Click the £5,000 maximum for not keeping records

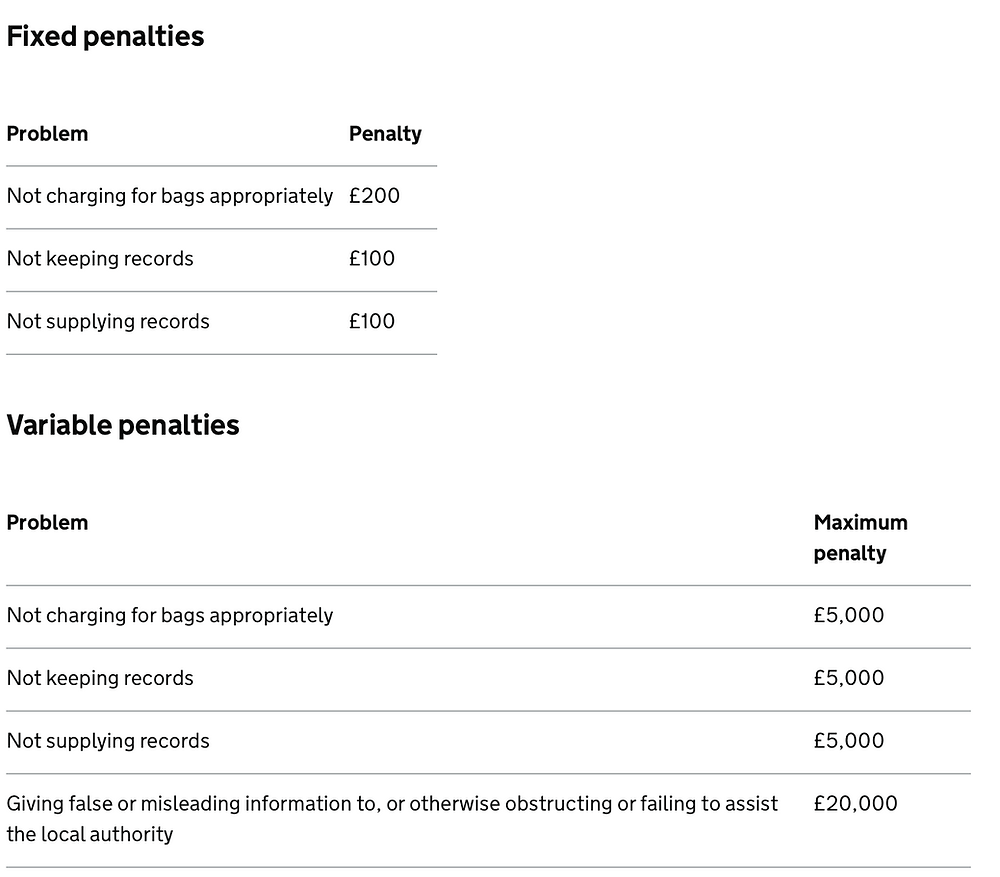point(849,678)
